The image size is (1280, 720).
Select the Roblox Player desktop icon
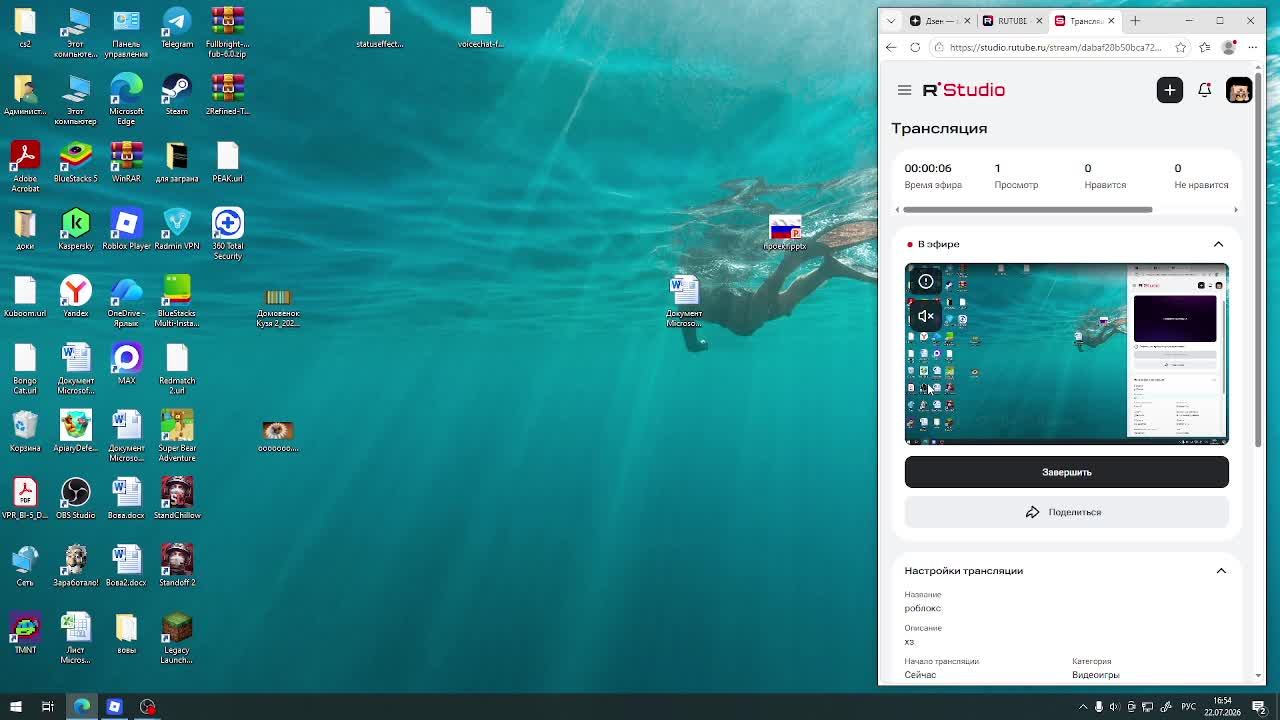[x=126, y=230]
